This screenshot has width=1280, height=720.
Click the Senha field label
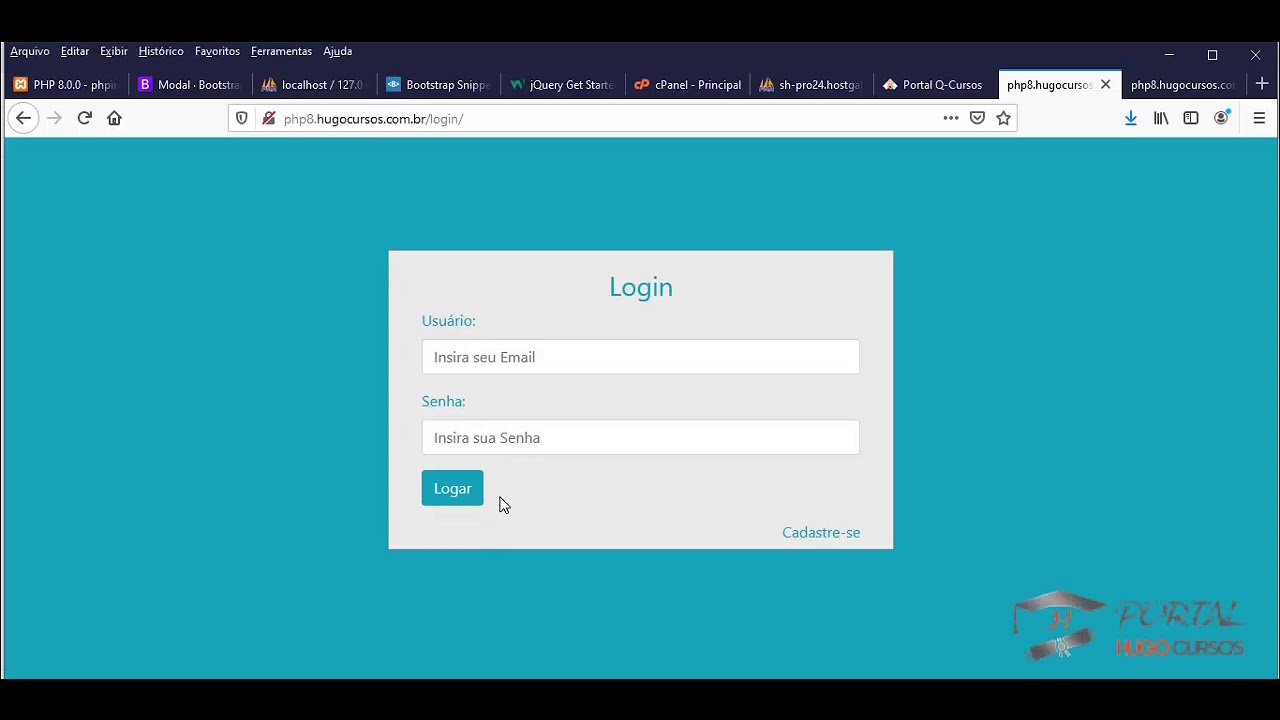[x=443, y=401]
